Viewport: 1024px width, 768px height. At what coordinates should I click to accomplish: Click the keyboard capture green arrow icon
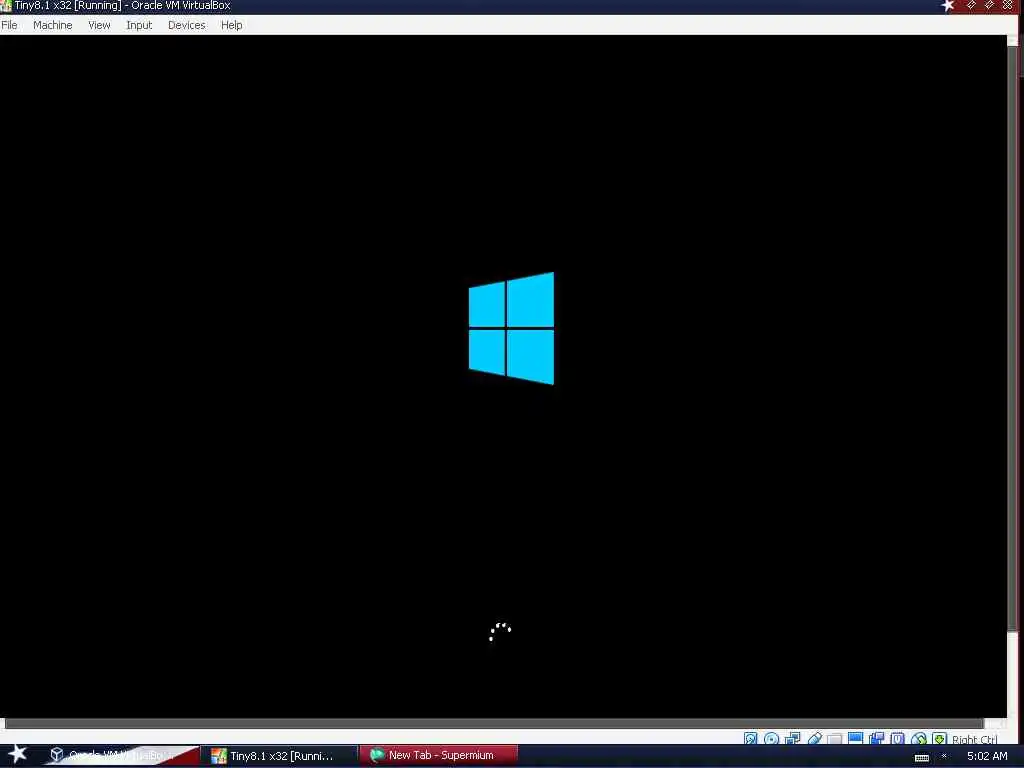click(x=939, y=739)
